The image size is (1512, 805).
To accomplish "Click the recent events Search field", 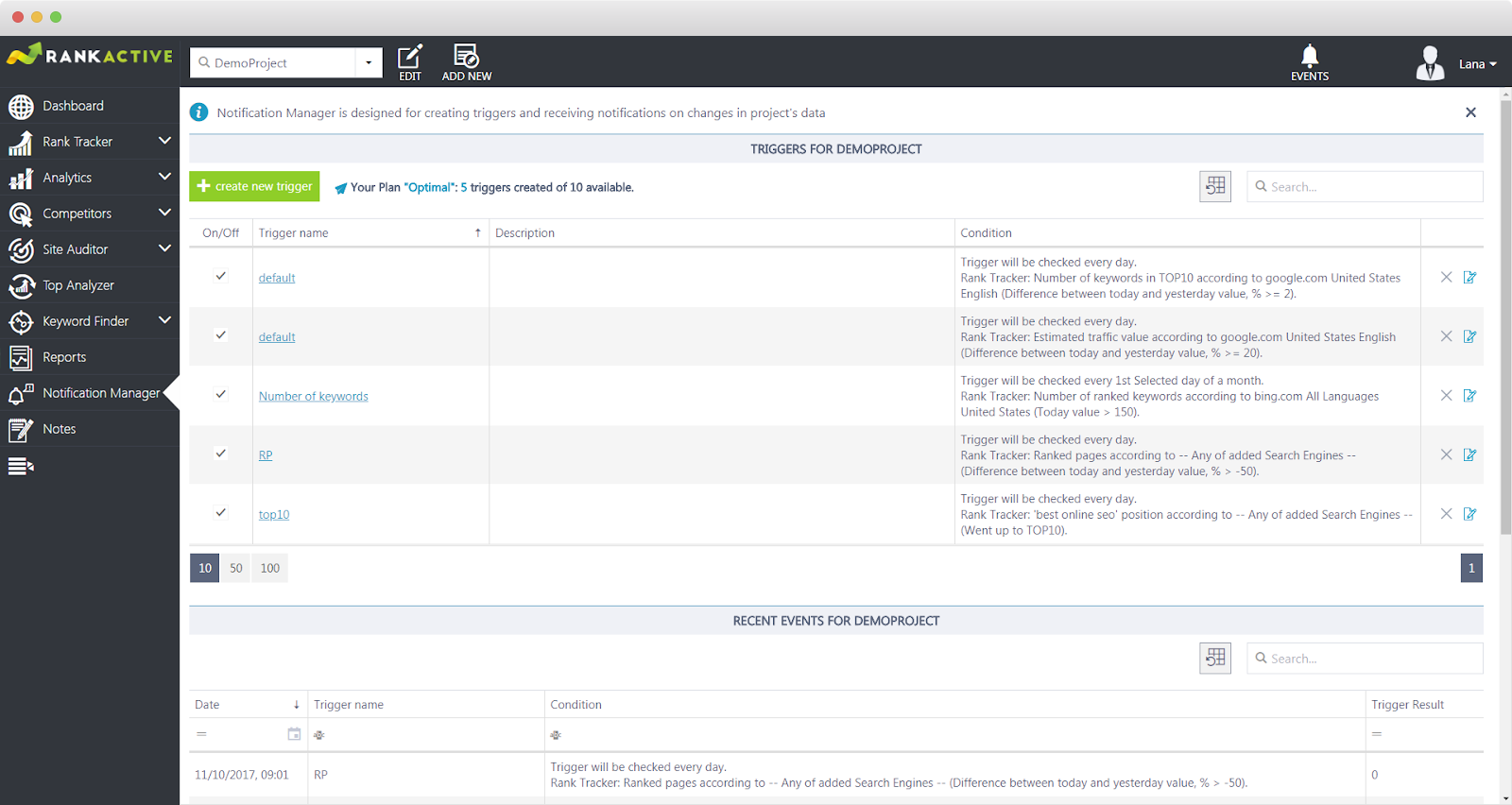I will pos(1365,658).
